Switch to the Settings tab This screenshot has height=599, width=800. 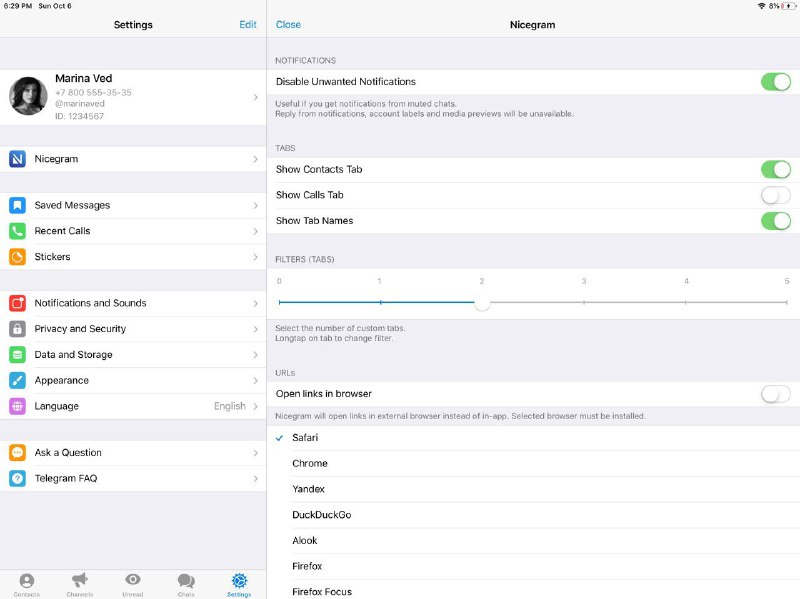pyautogui.click(x=239, y=585)
